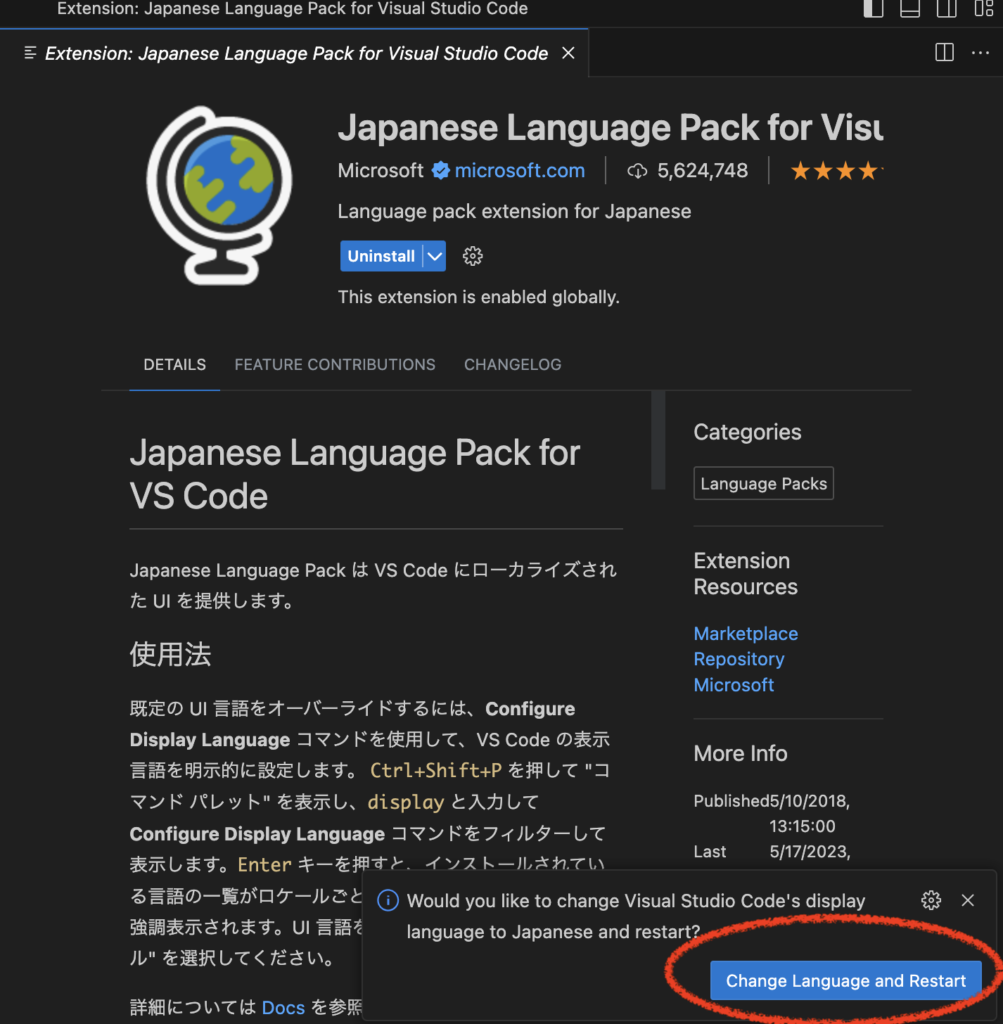
Task: Click Change Language and Restart button
Action: [x=846, y=981]
